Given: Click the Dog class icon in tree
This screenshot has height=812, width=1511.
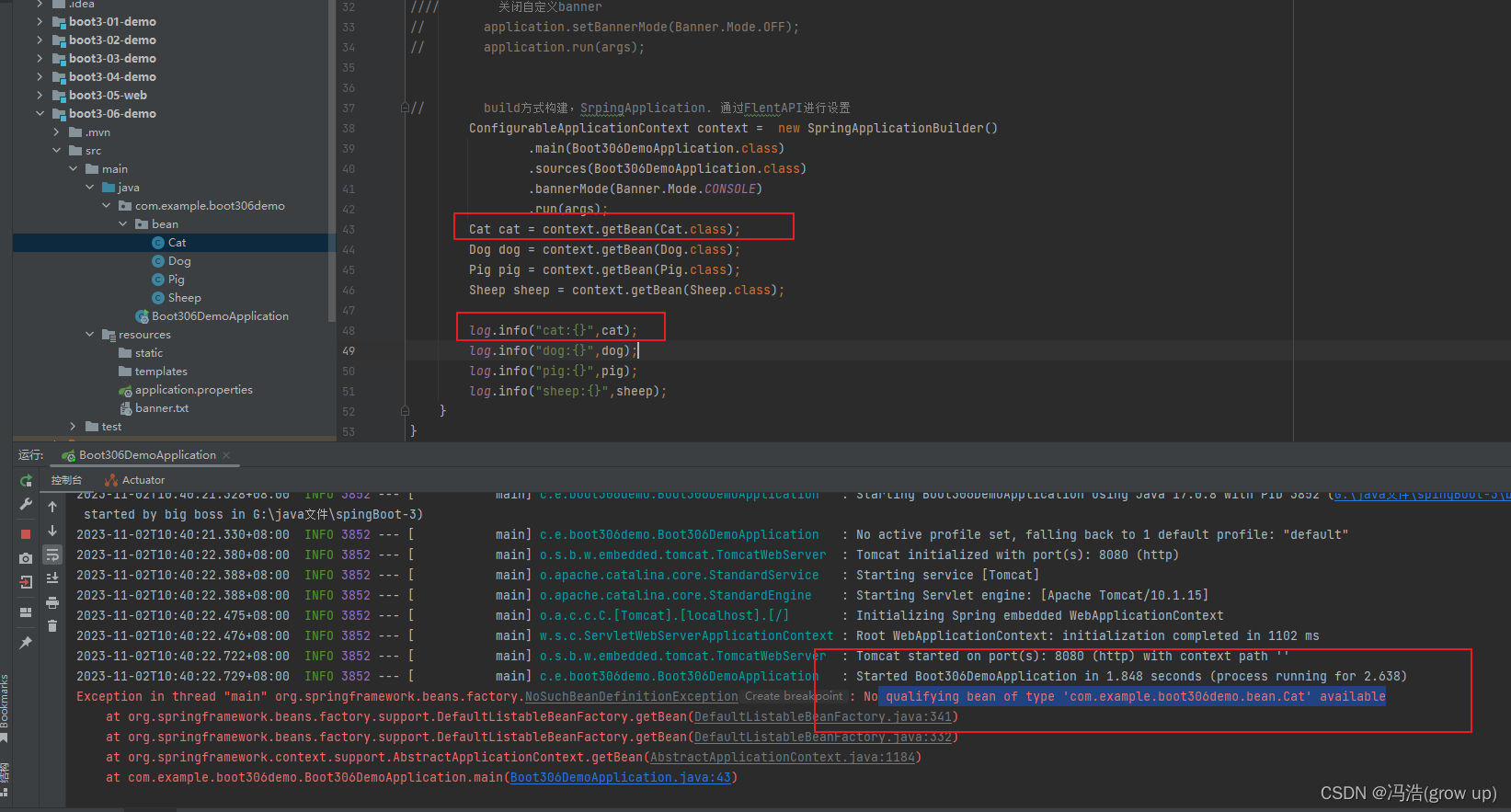Looking at the screenshot, I should [158, 261].
